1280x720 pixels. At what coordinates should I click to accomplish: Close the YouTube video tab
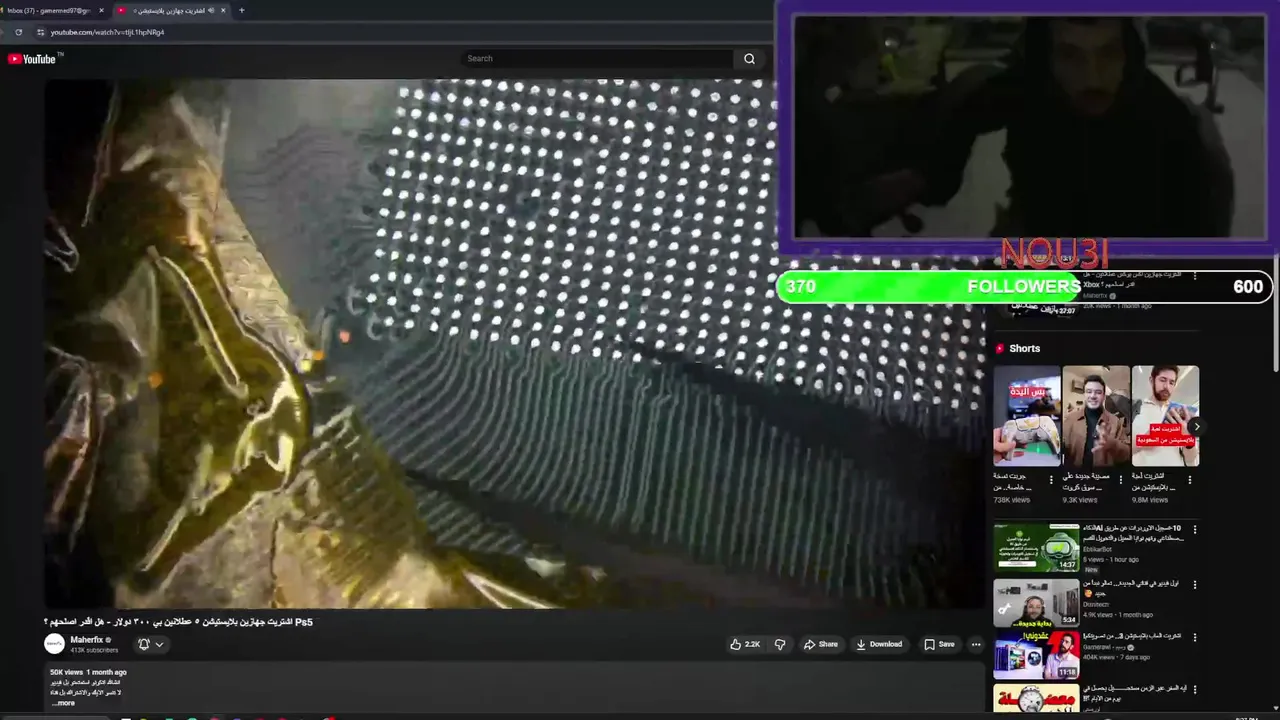(223, 10)
